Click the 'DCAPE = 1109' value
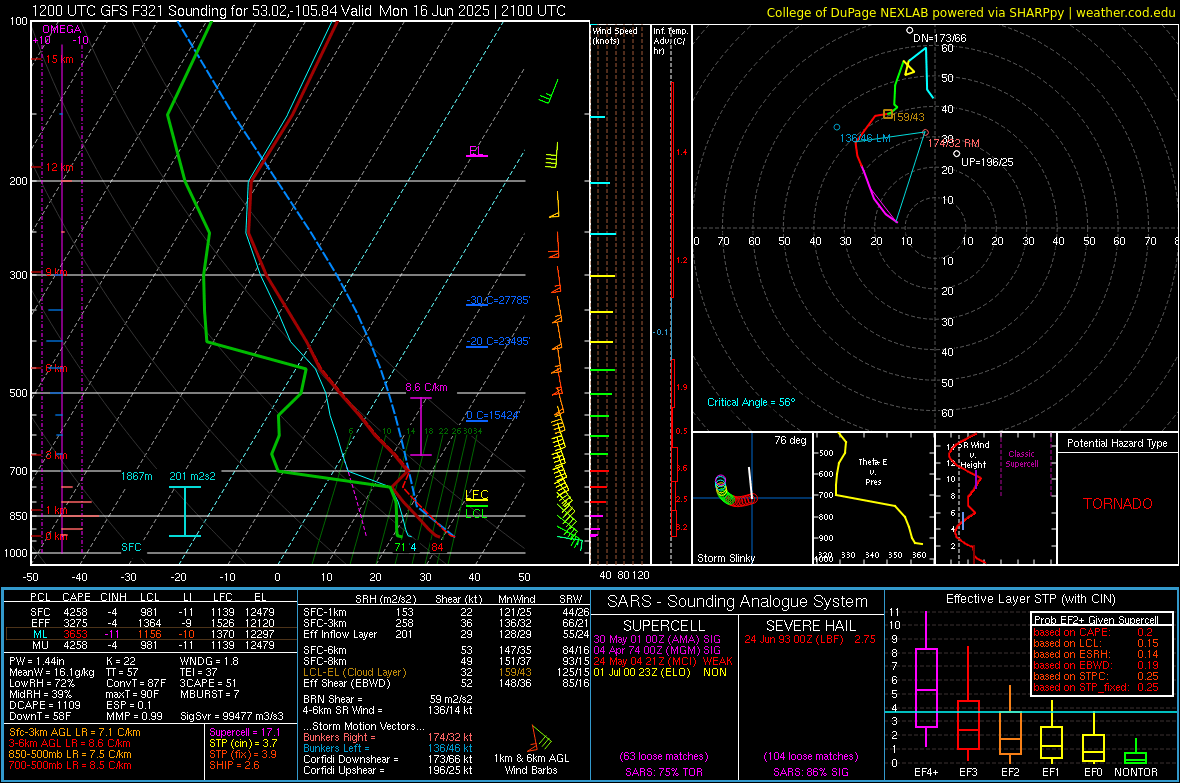This screenshot has height=783, width=1180. [x=44, y=705]
